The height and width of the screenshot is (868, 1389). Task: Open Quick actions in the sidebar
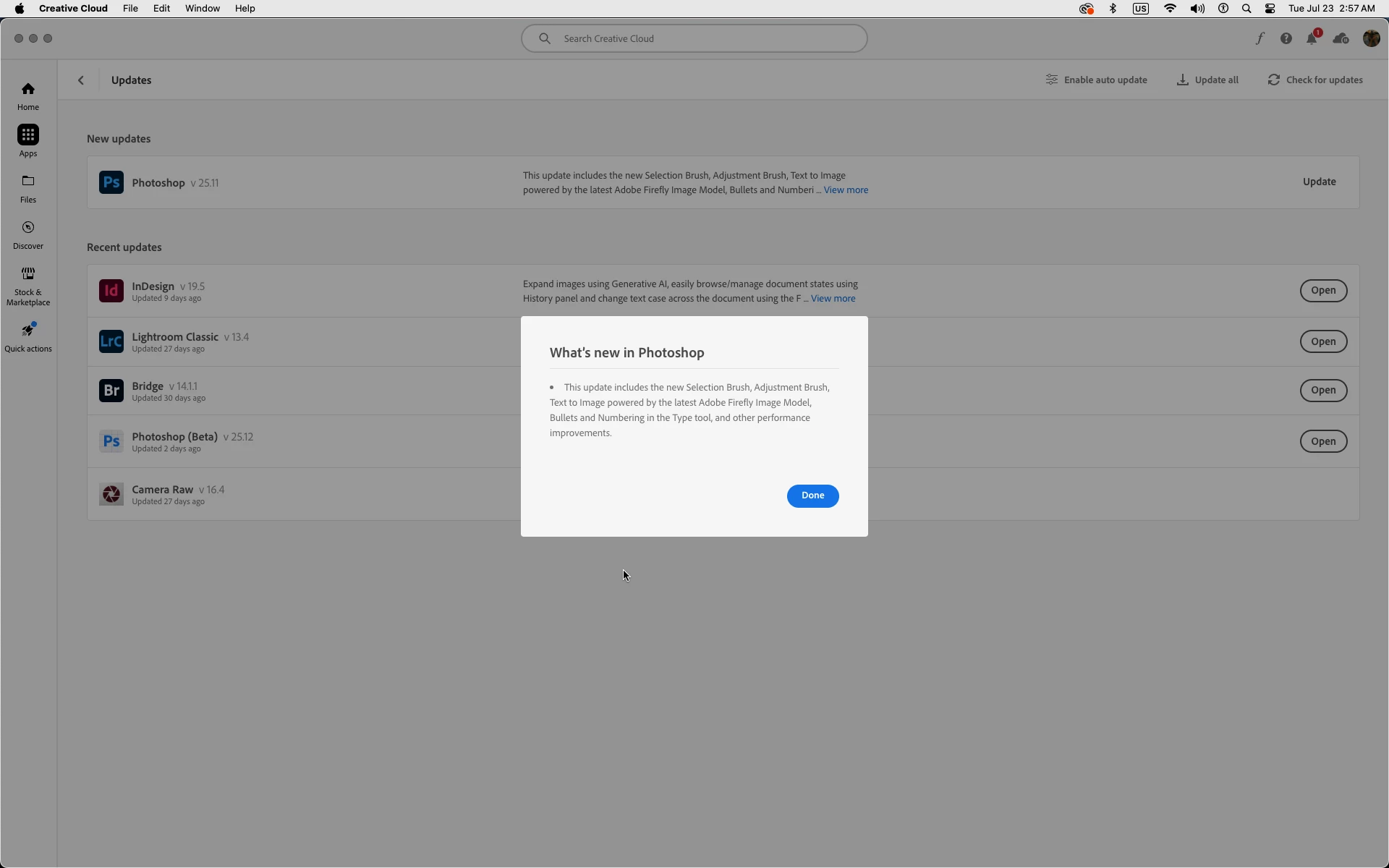[x=28, y=337]
